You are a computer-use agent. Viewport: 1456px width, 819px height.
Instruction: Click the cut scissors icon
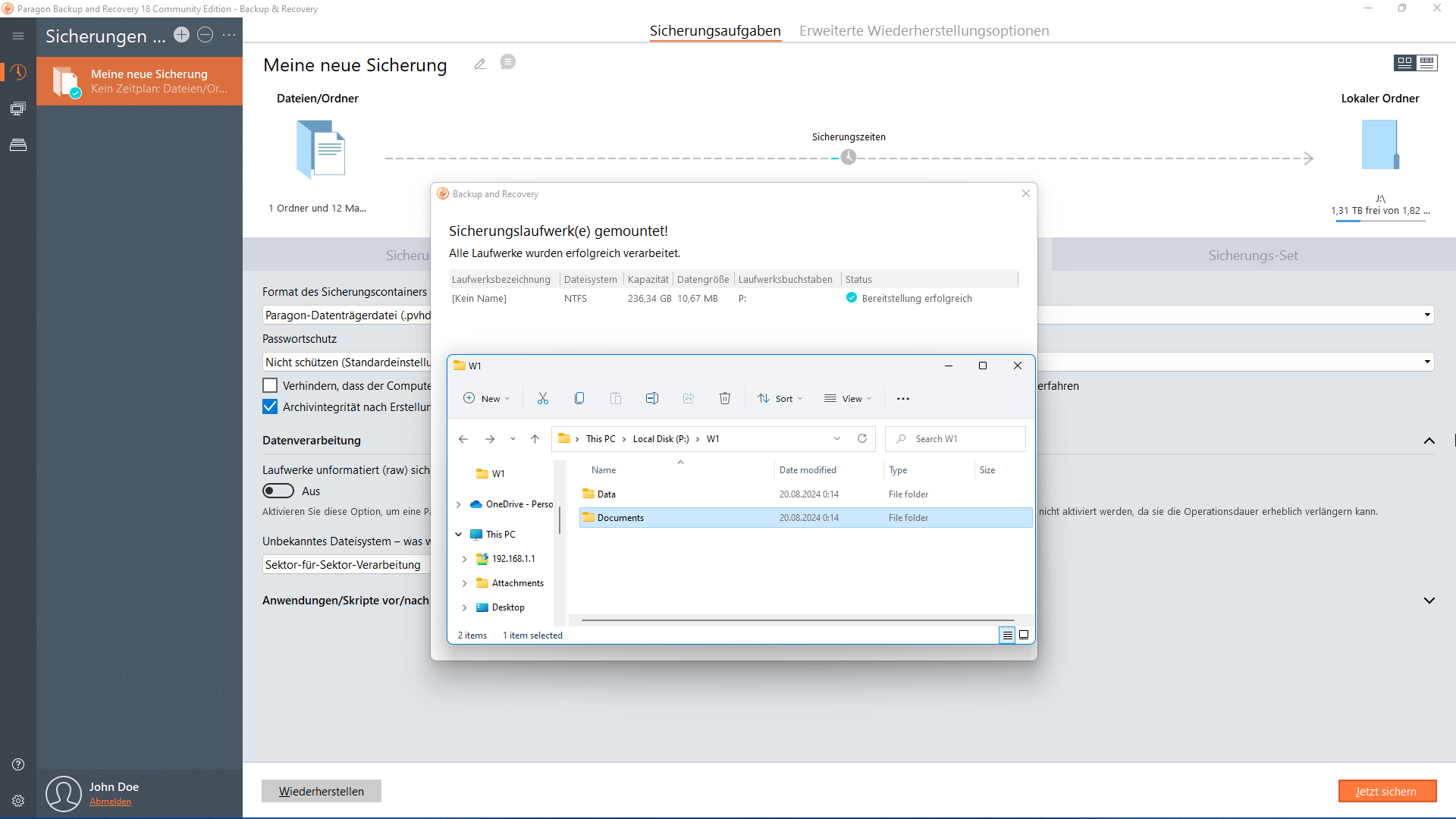coord(543,399)
